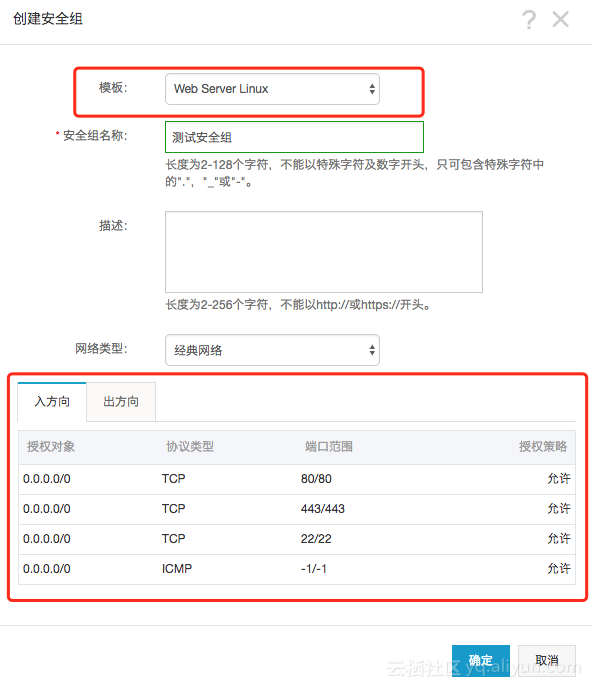Click the 授权对象 column header
Image resolution: width=592 pixels, height=688 pixels.
tap(51, 447)
